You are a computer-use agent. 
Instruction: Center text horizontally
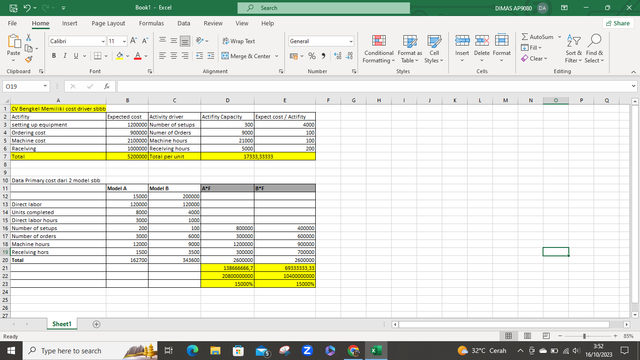click(x=174, y=56)
